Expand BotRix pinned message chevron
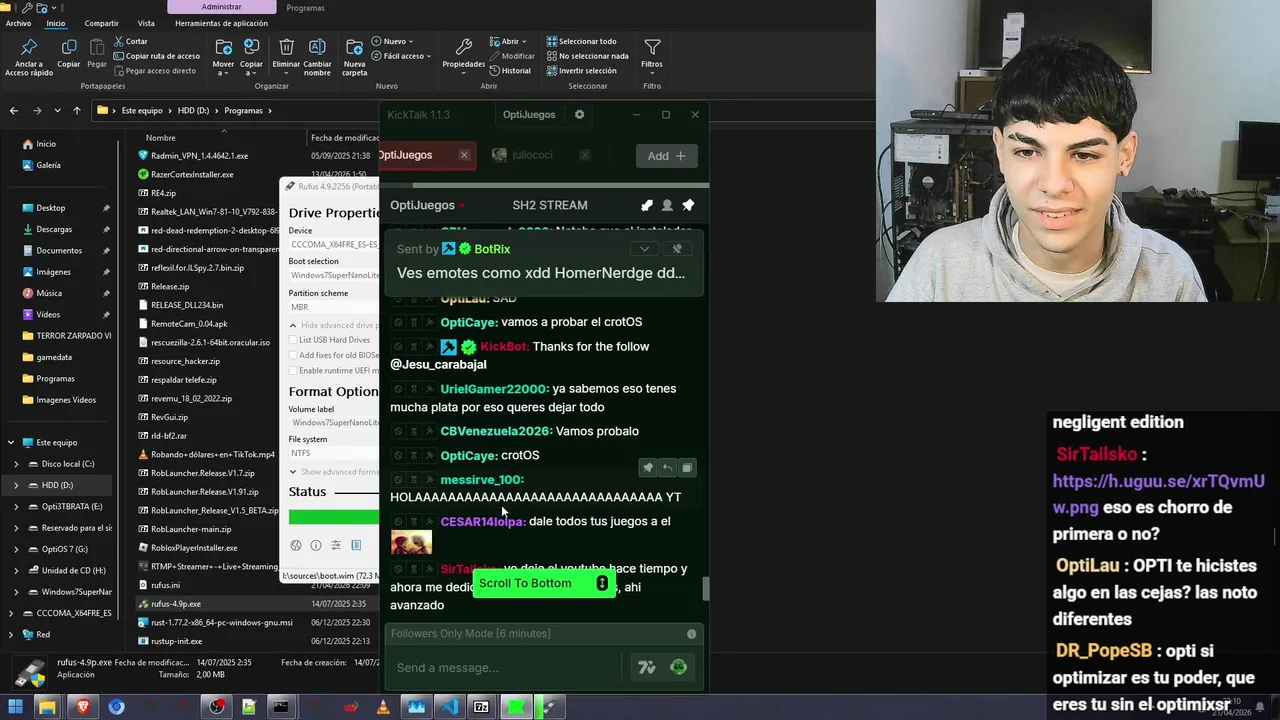This screenshot has width=1280, height=720. pyautogui.click(x=644, y=249)
